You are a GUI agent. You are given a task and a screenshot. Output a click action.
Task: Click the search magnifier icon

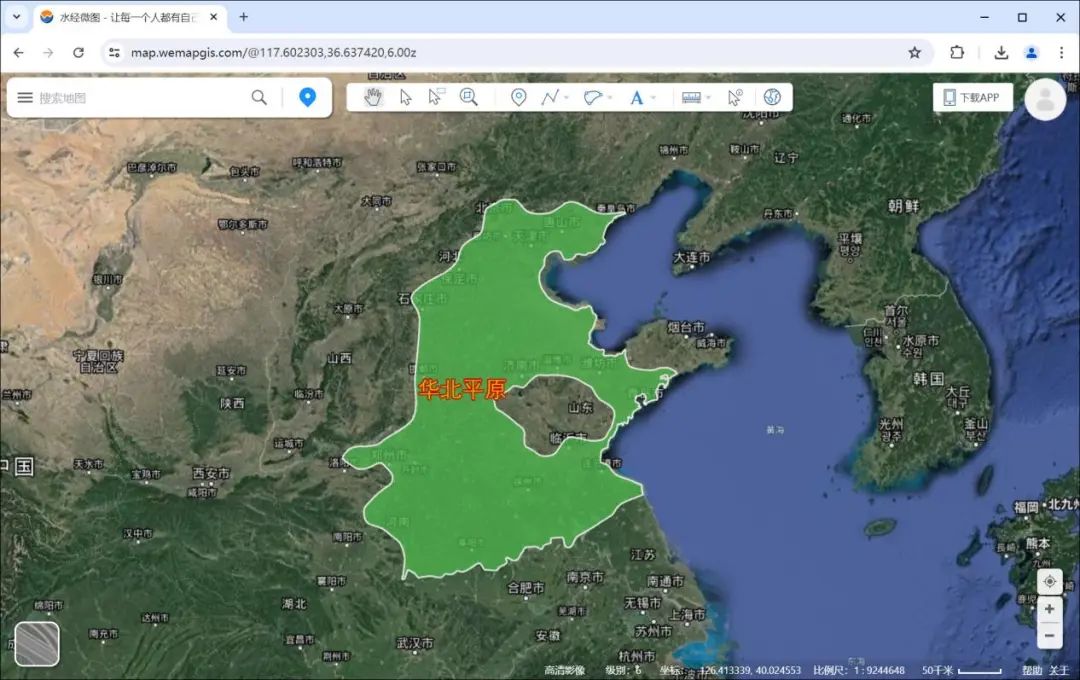259,98
